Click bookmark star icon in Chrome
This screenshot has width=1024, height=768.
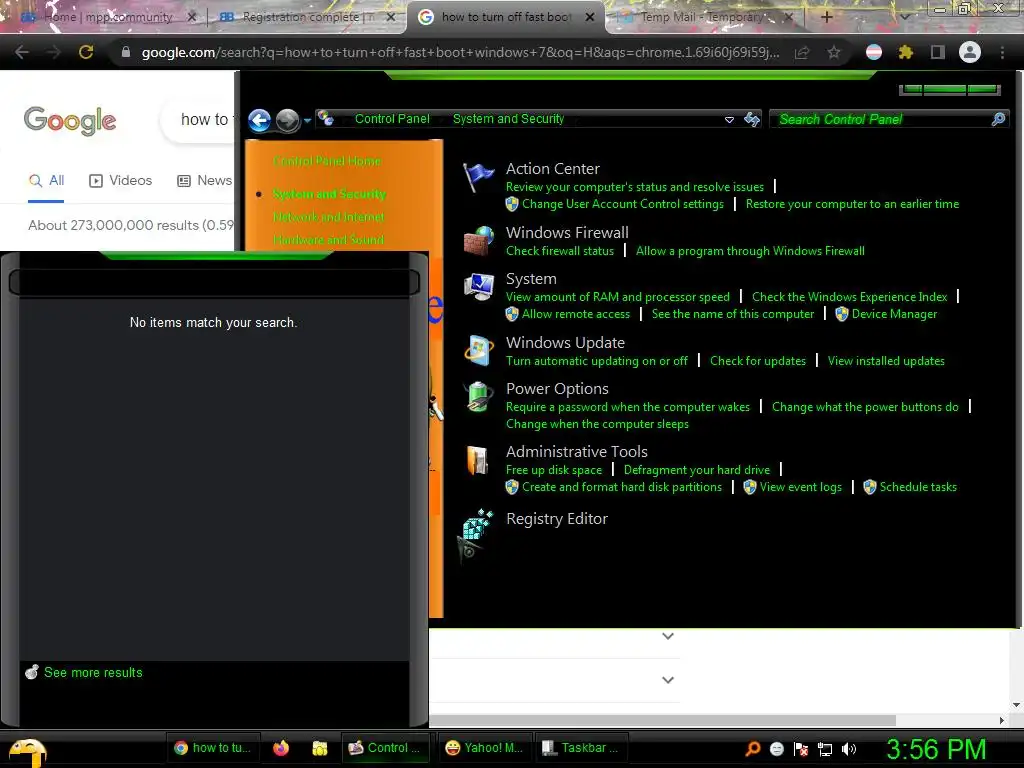click(x=833, y=52)
